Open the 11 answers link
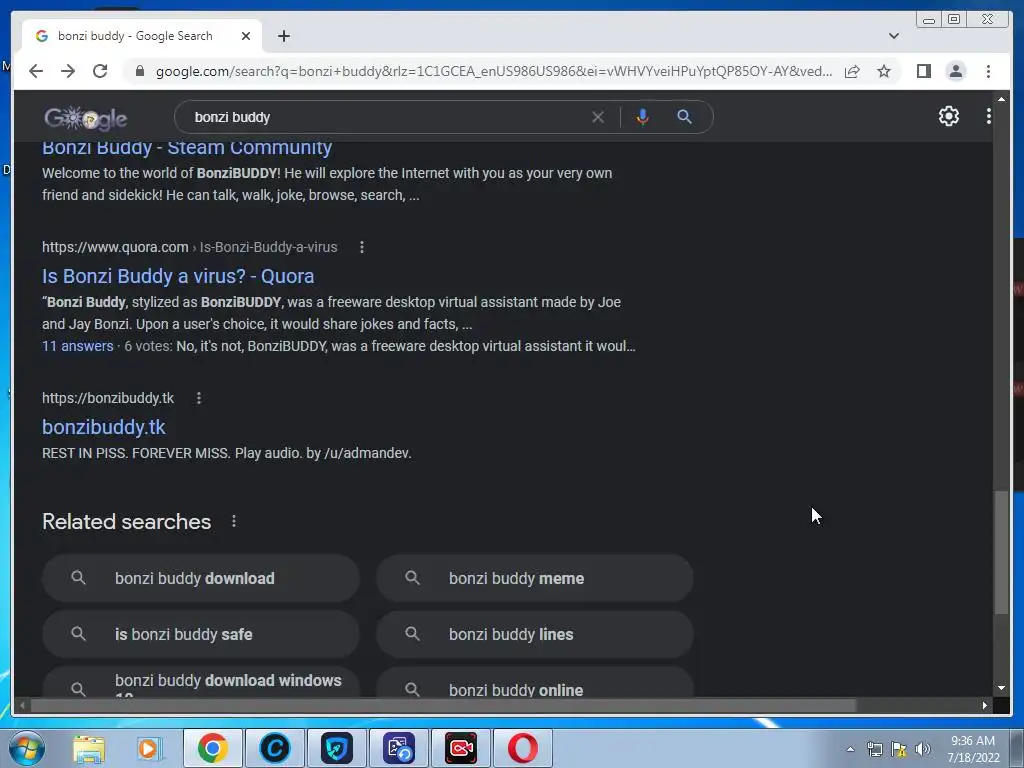This screenshot has height=768, width=1024. point(78,346)
